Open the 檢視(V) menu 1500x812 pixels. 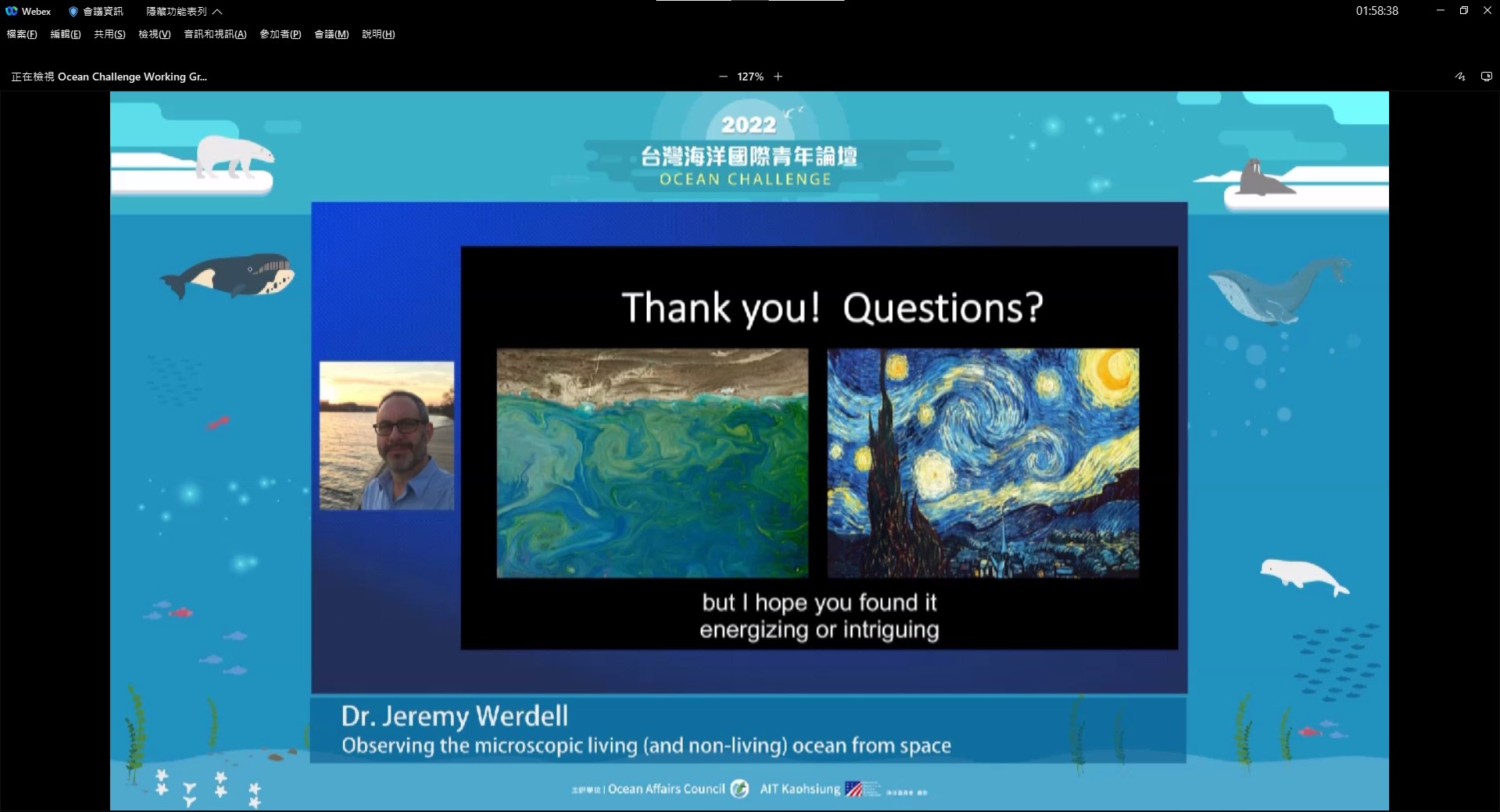(155, 34)
